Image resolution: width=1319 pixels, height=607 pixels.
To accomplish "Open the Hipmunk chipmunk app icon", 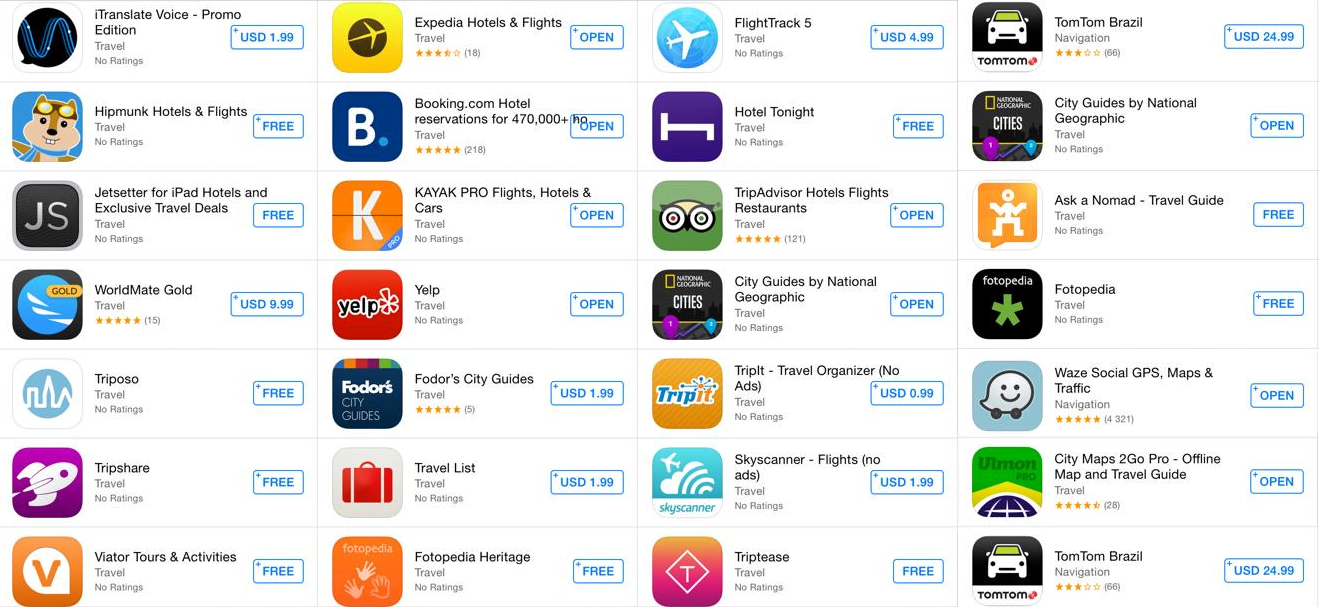I will [47, 126].
